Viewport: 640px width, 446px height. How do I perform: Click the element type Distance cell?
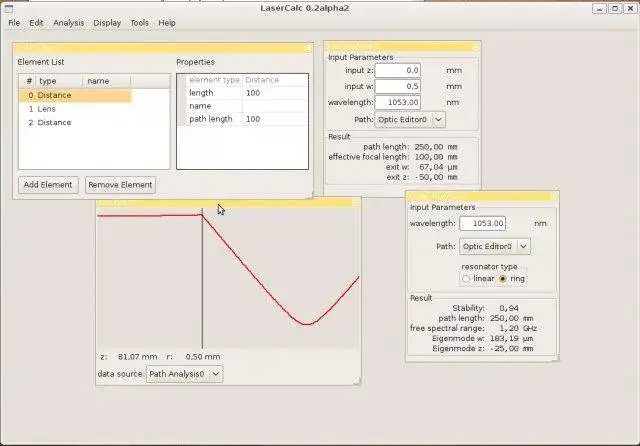[x=275, y=80]
